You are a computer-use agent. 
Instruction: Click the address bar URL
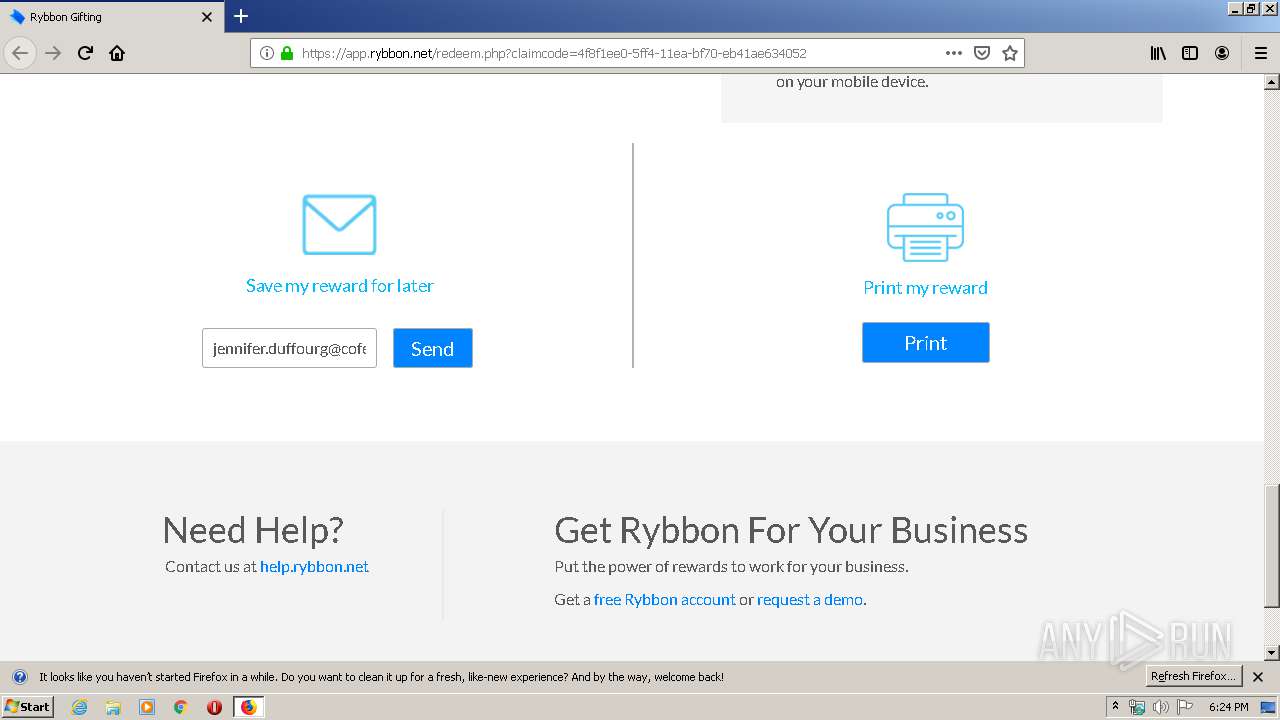tap(554, 53)
